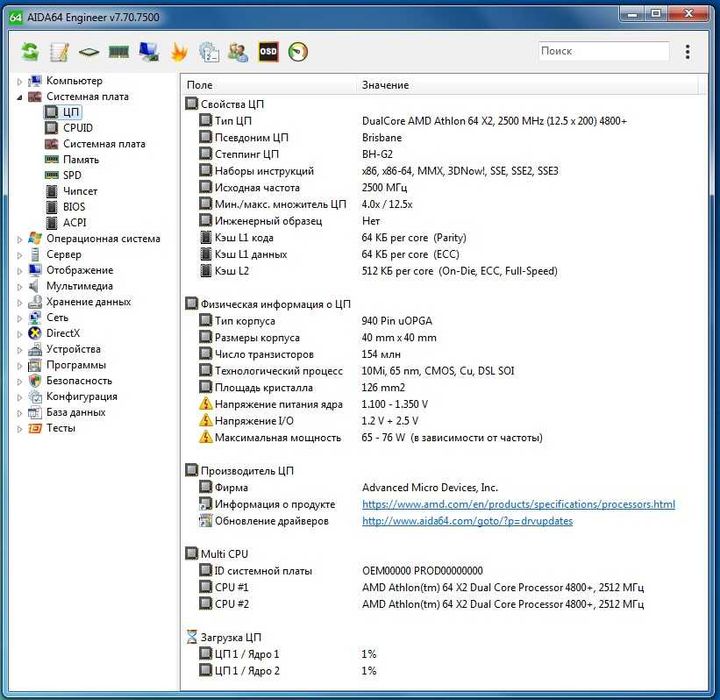Launch the flame system stability test
The height and width of the screenshot is (700, 720).
click(179, 51)
